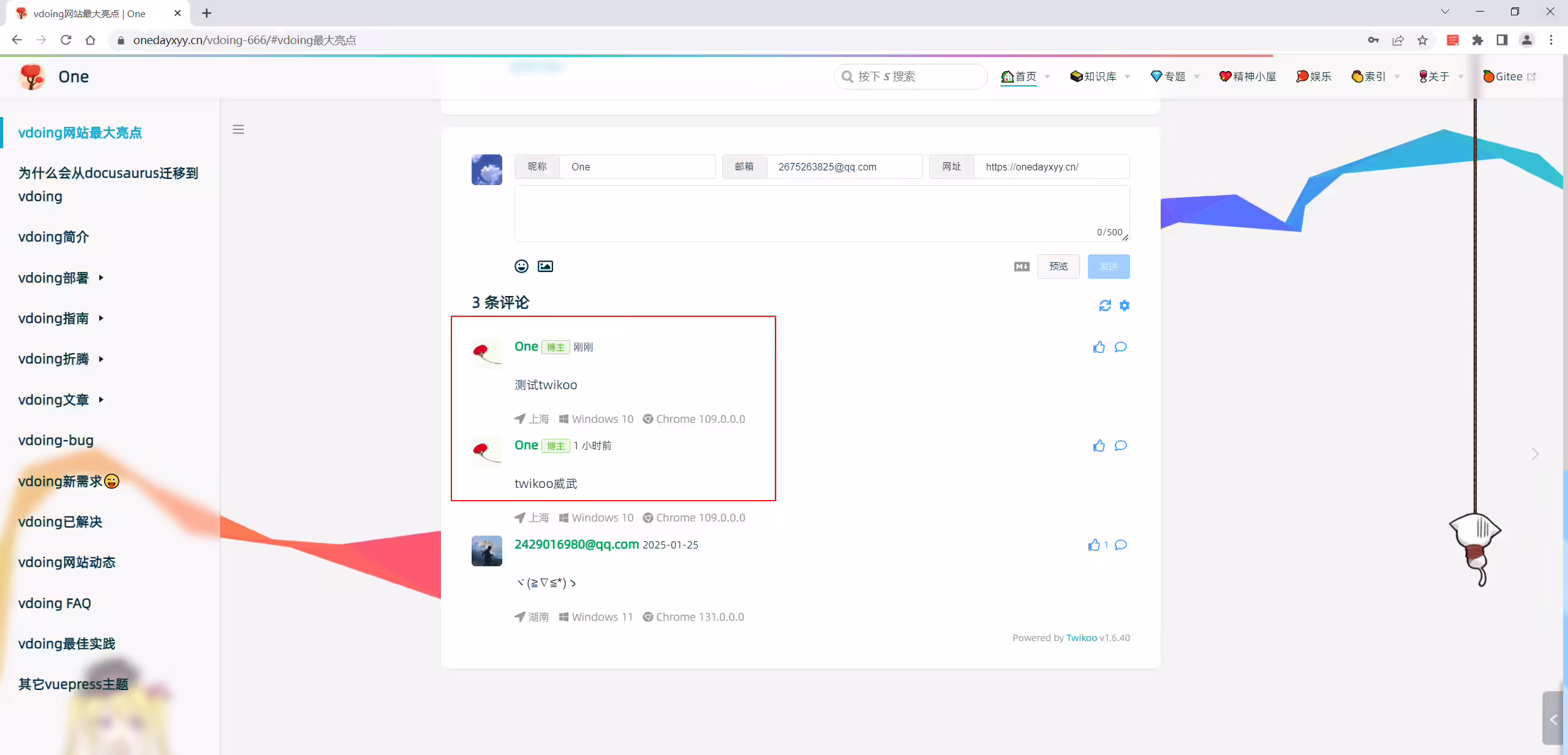The image size is (1568, 755).
Task: Open the Chrome extensions puzzle icon
Action: pos(1477,40)
